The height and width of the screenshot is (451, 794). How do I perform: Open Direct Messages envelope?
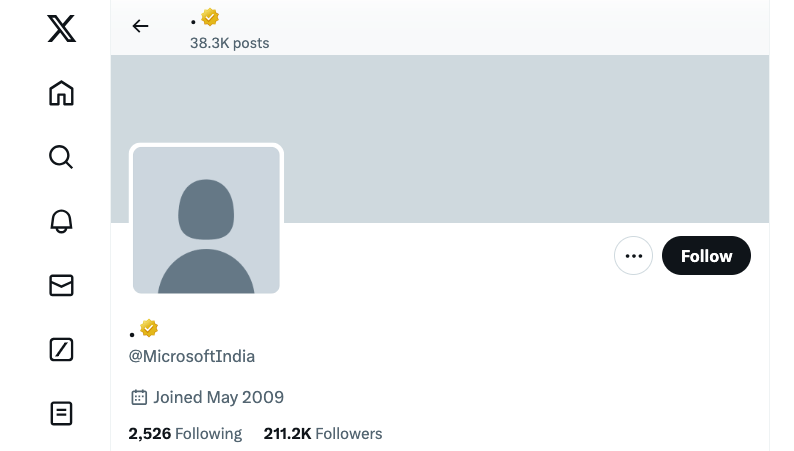(61, 285)
